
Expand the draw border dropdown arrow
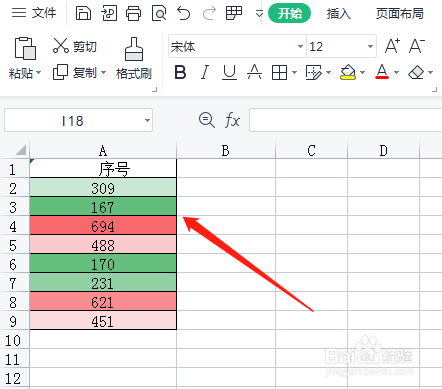(x=328, y=72)
